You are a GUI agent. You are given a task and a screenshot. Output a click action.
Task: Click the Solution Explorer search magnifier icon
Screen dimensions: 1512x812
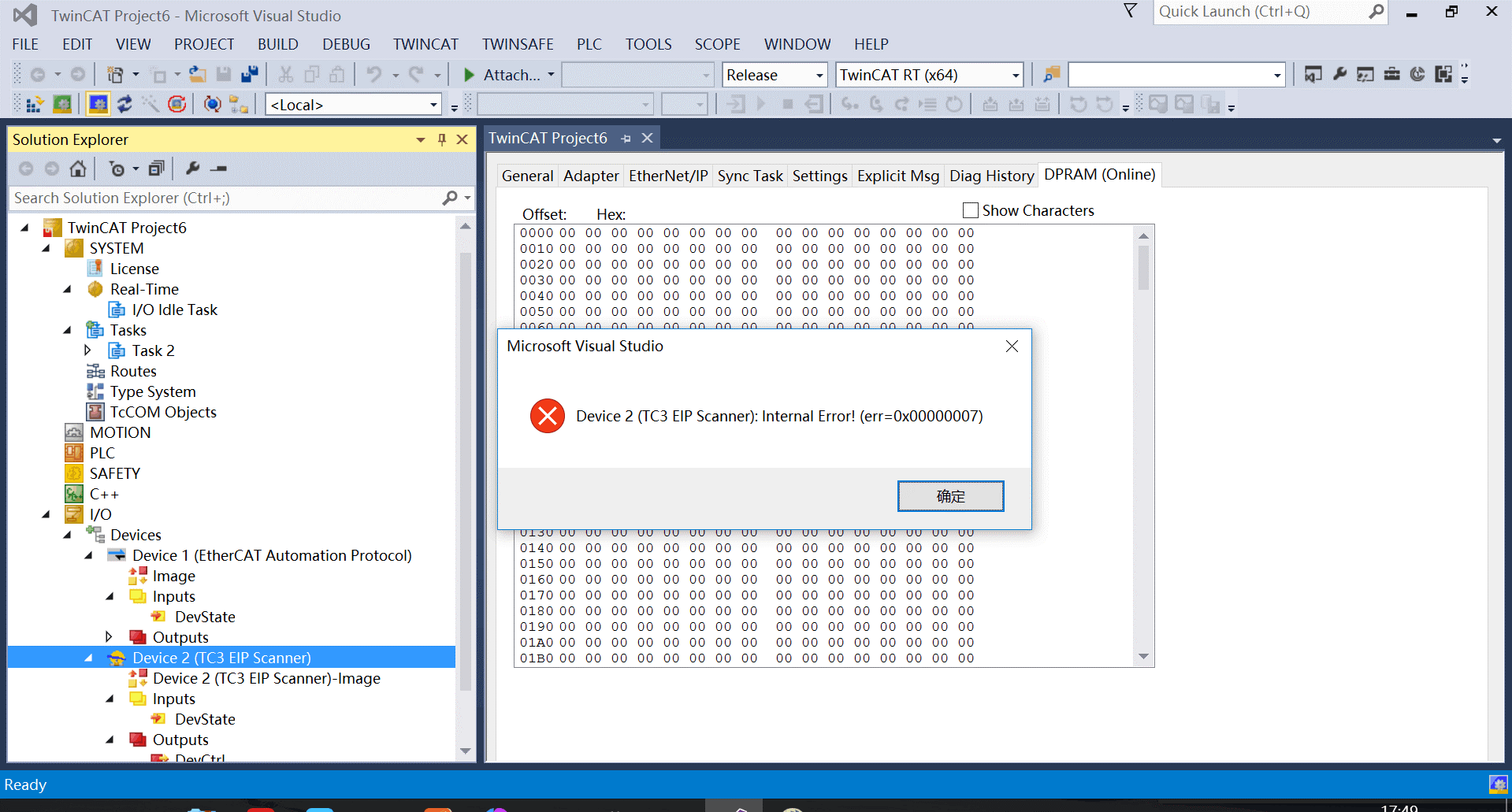pyautogui.click(x=450, y=198)
